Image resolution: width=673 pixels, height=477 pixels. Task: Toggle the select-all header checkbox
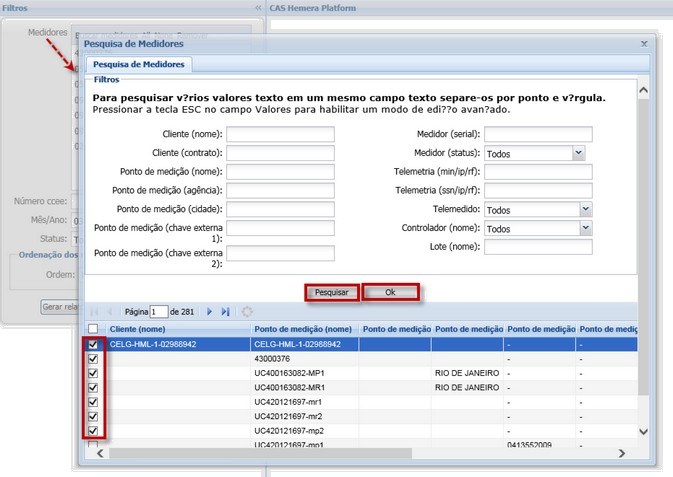pos(94,329)
